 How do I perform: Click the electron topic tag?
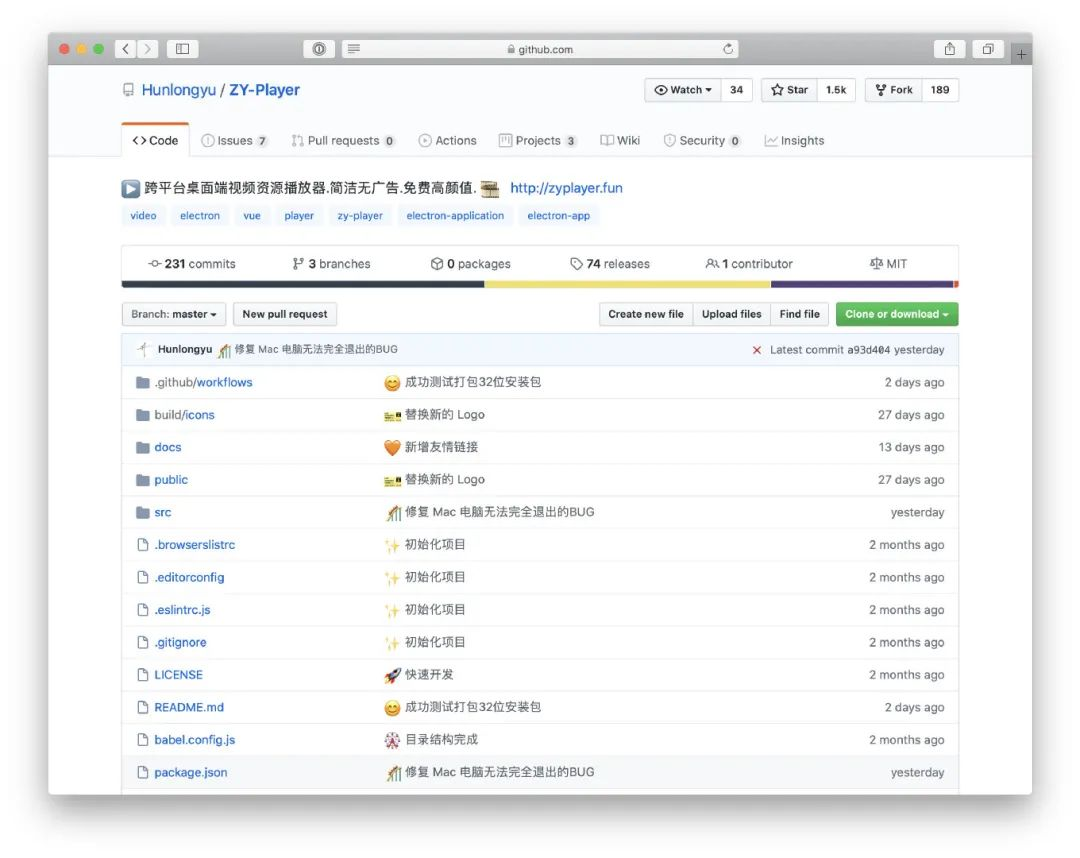200,216
